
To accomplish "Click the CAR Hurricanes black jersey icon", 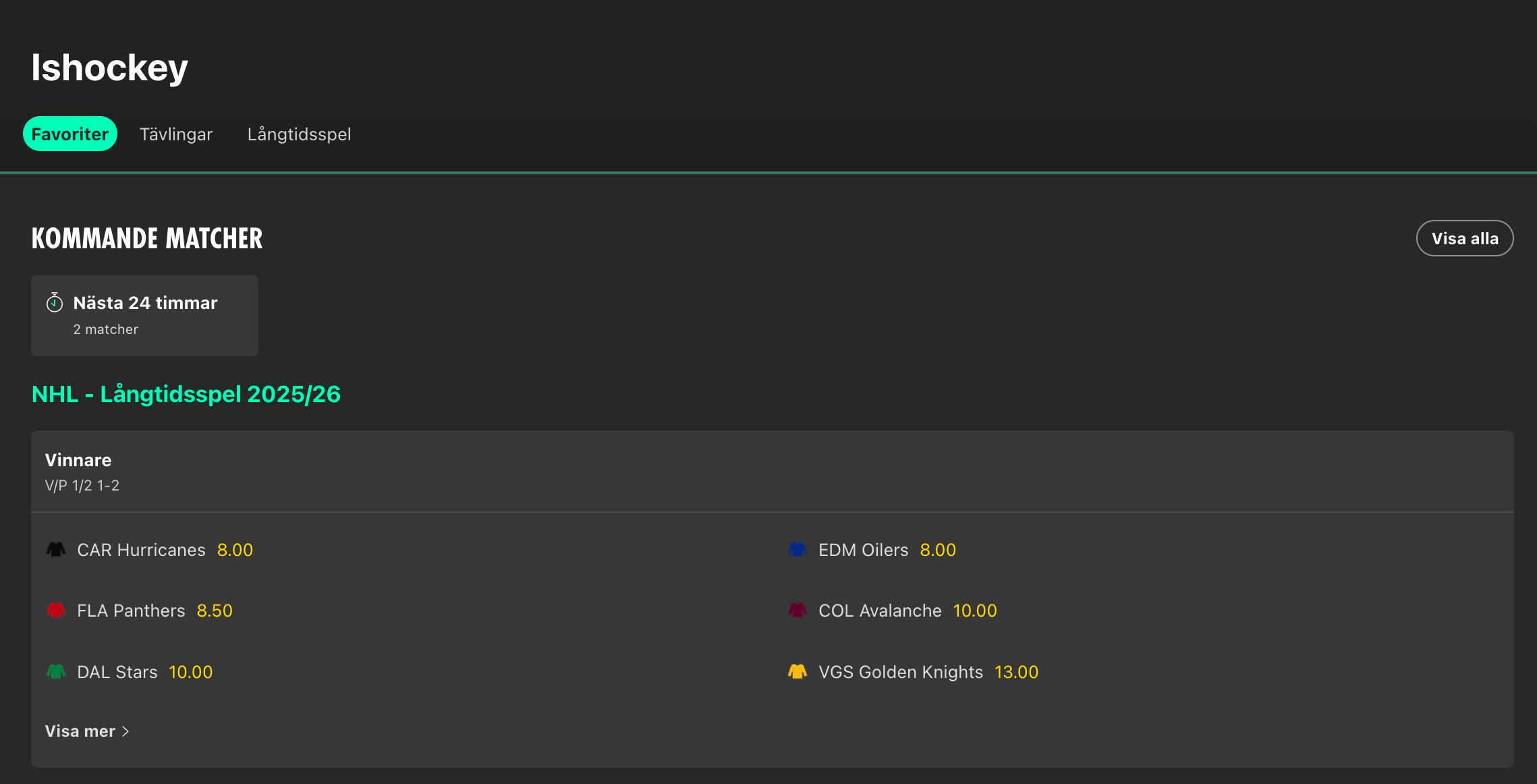I will coord(56,549).
